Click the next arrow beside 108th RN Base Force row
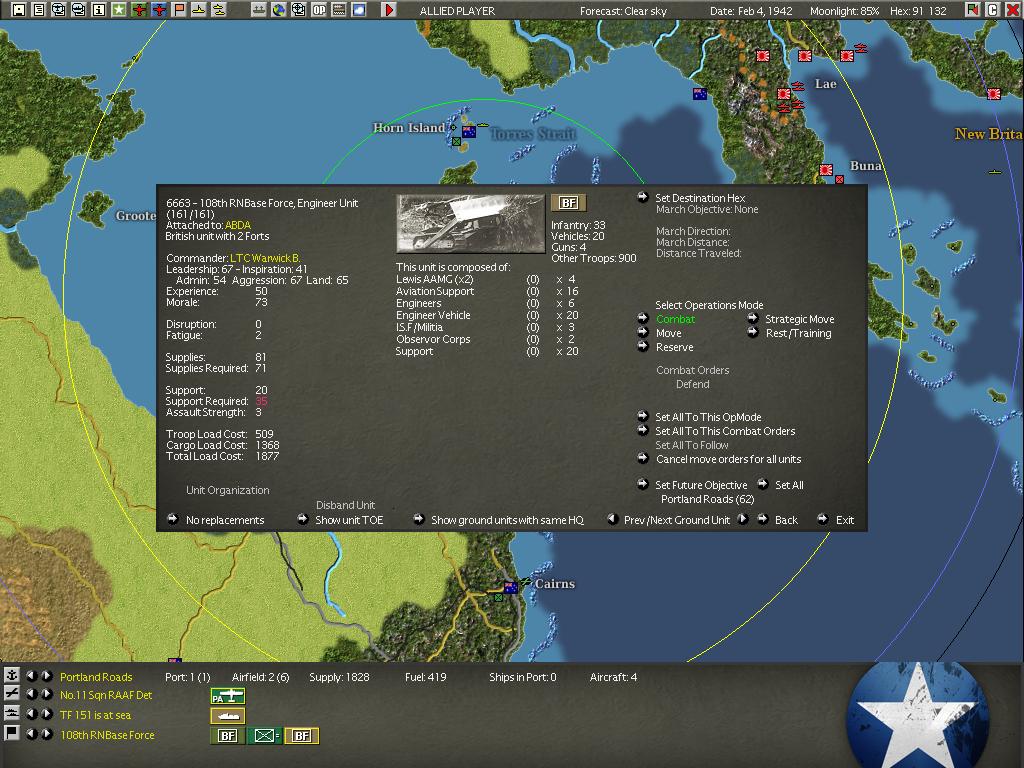The image size is (1024, 768). 47,733
